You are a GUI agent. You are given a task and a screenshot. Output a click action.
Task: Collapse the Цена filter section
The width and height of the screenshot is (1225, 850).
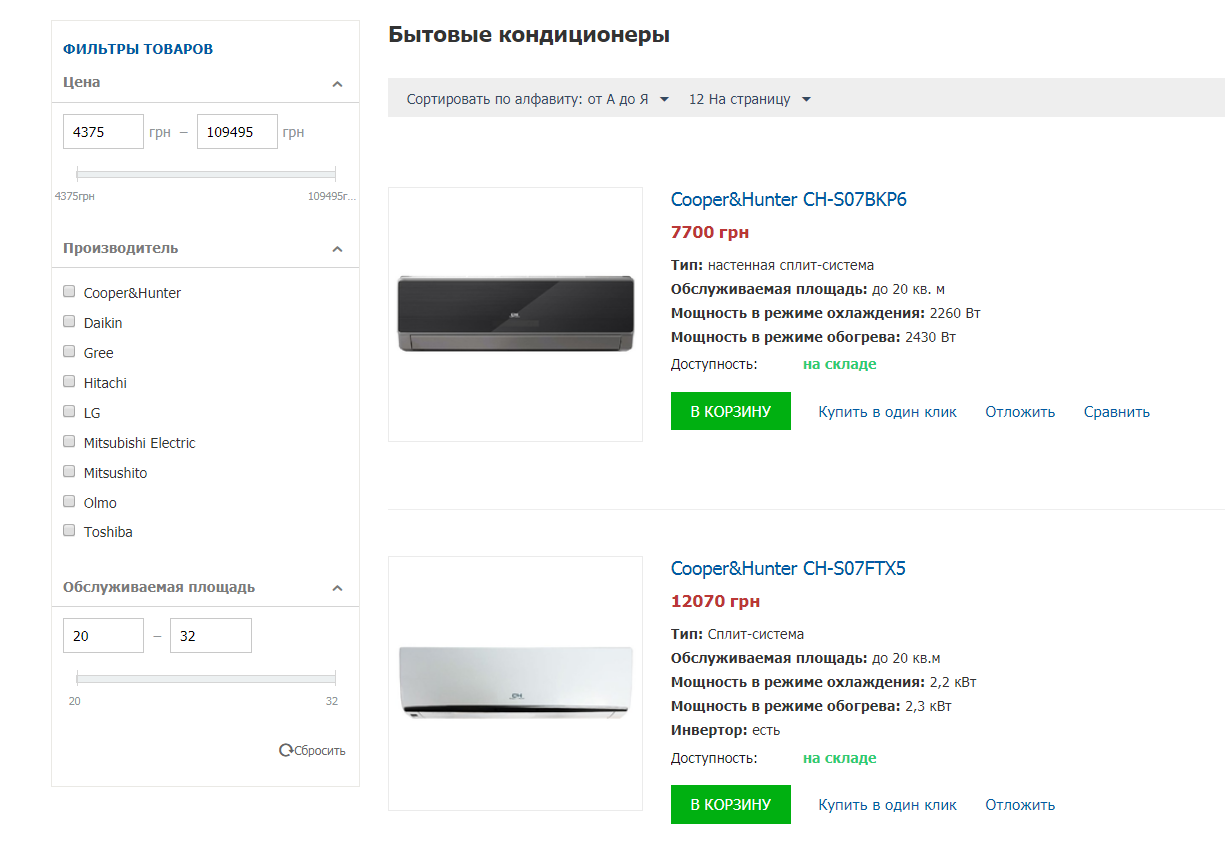point(337,84)
